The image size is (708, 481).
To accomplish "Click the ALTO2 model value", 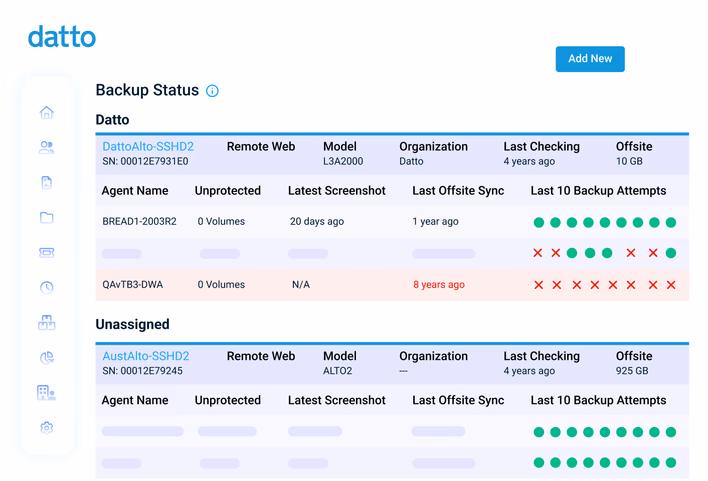I will coord(337,371).
